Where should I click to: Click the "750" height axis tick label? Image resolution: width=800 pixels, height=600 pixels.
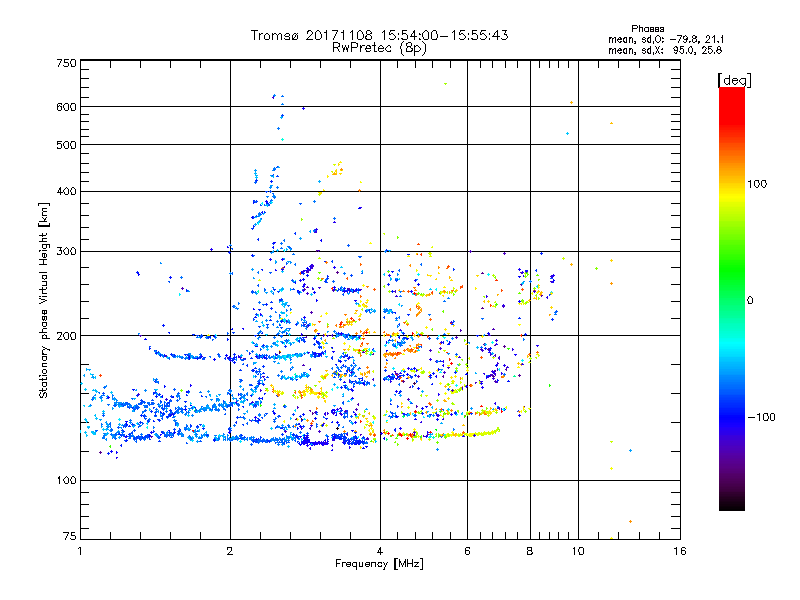[x=66, y=63]
